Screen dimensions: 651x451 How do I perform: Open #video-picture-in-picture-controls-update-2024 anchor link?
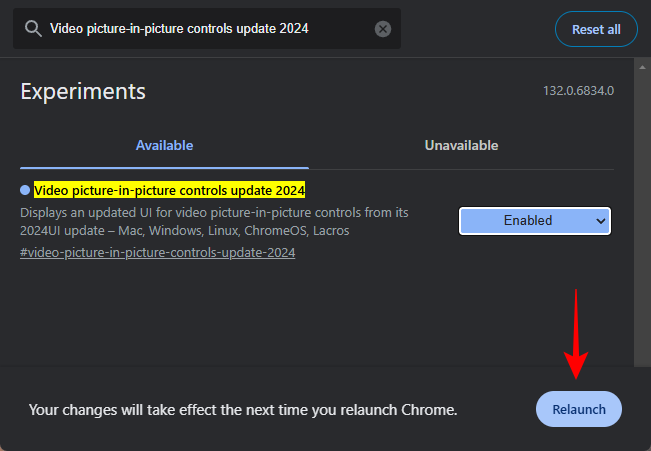tap(157, 252)
